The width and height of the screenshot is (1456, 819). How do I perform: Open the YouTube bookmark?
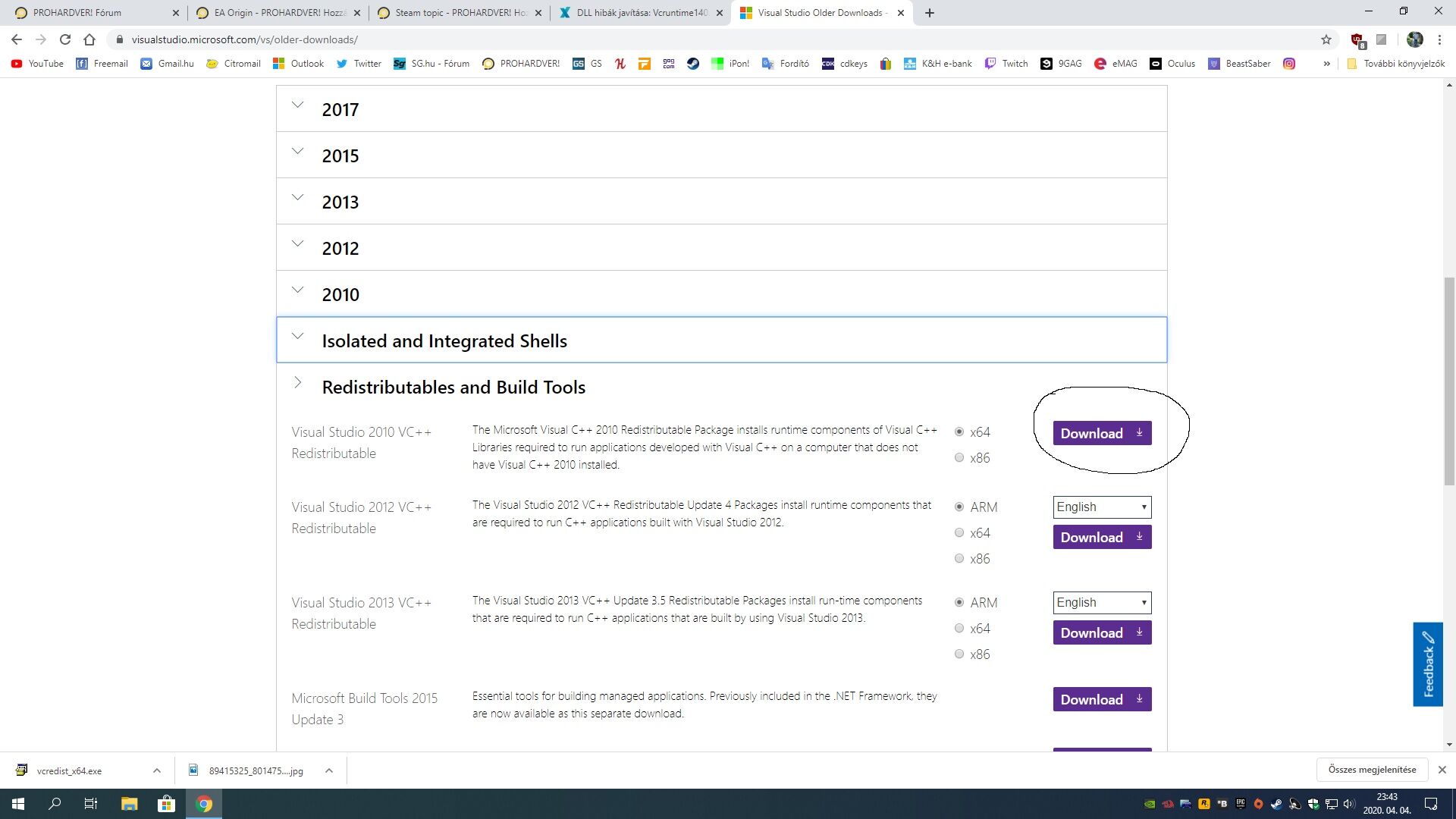coord(37,64)
